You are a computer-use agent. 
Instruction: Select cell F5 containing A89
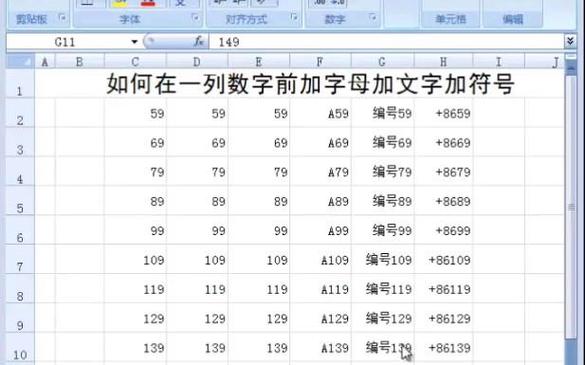320,201
